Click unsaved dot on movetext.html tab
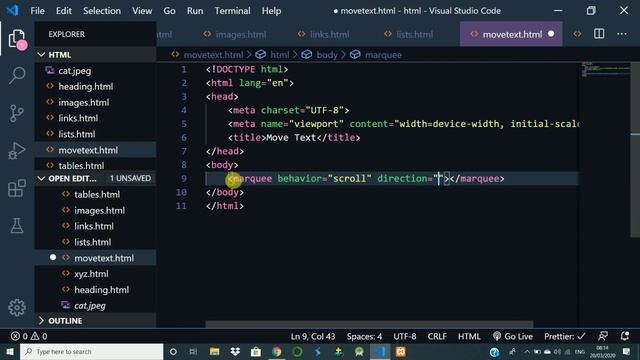640x360 pixels. click(551, 34)
